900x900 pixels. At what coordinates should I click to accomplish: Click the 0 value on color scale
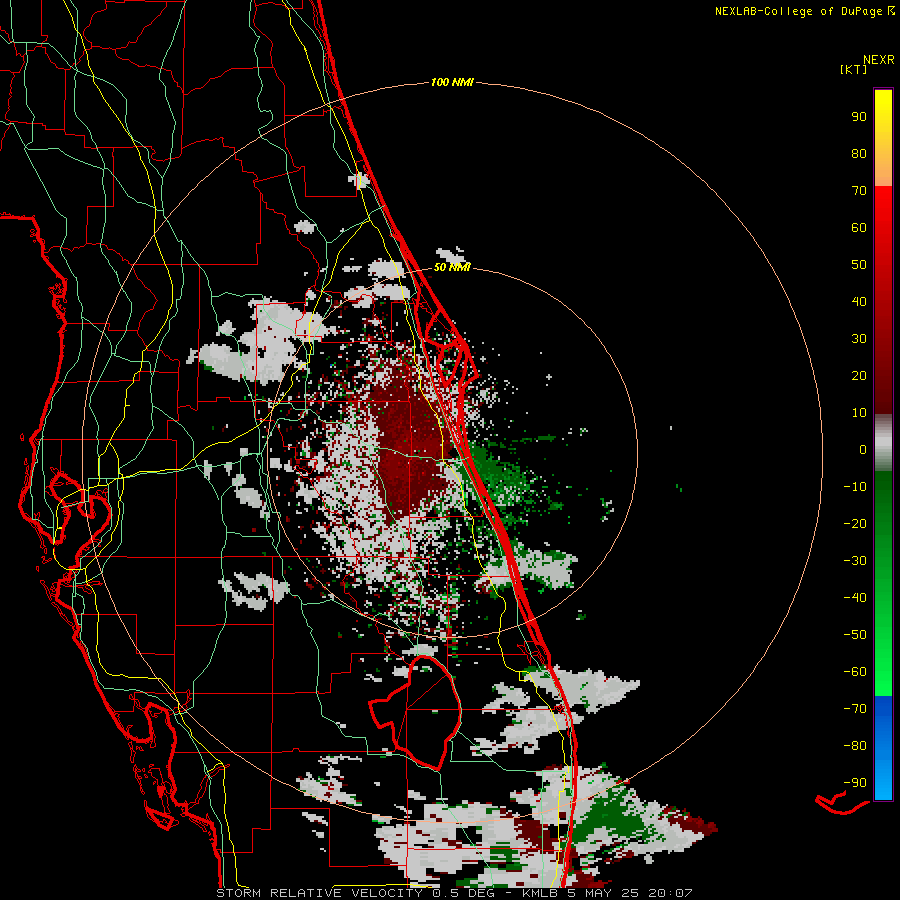point(863,449)
